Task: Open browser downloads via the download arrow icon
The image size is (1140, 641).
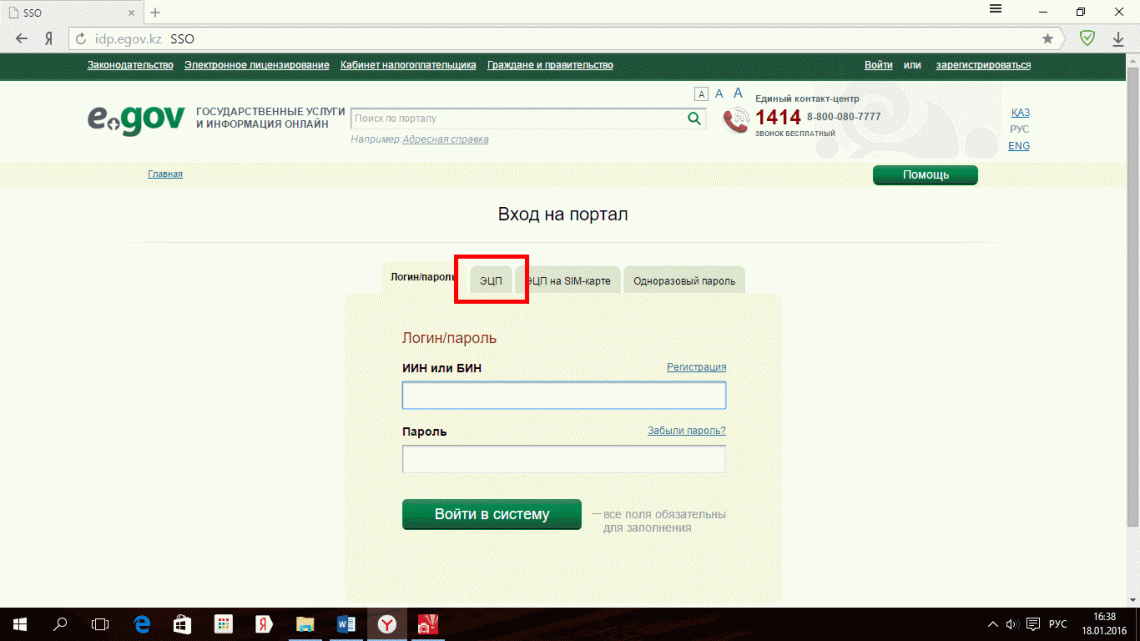Action: coord(1118,36)
